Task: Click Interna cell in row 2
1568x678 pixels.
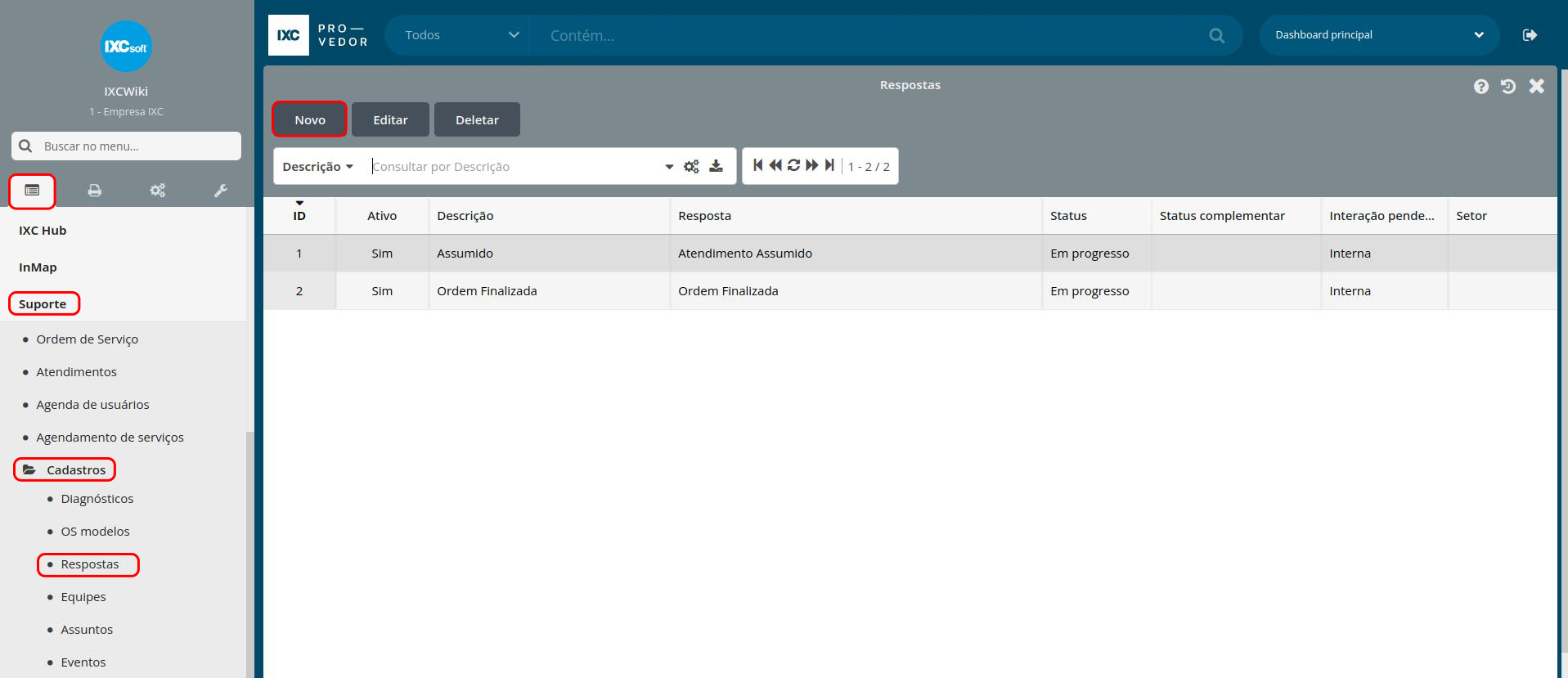Action: pos(1384,291)
